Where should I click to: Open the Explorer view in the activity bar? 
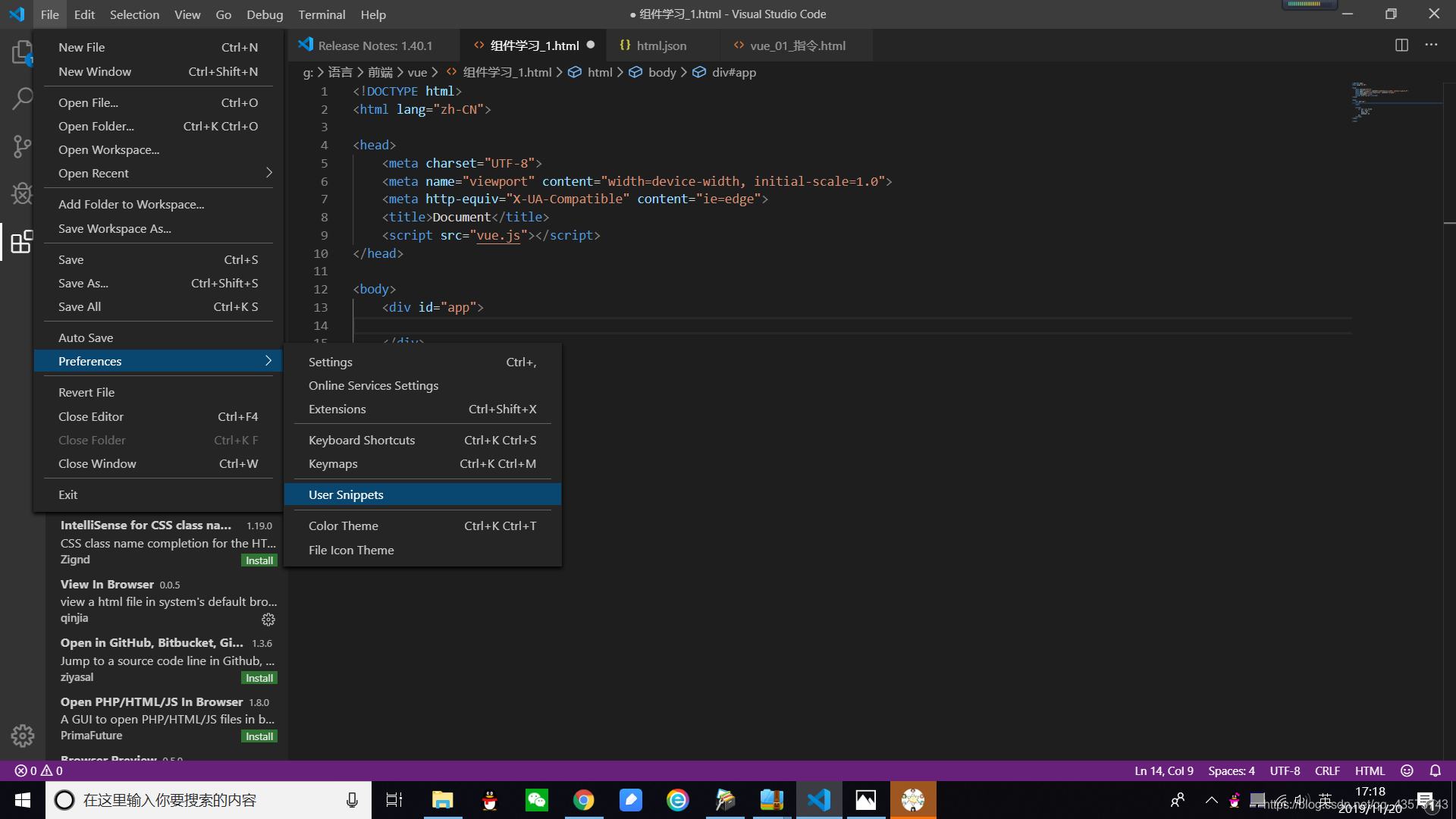point(22,53)
